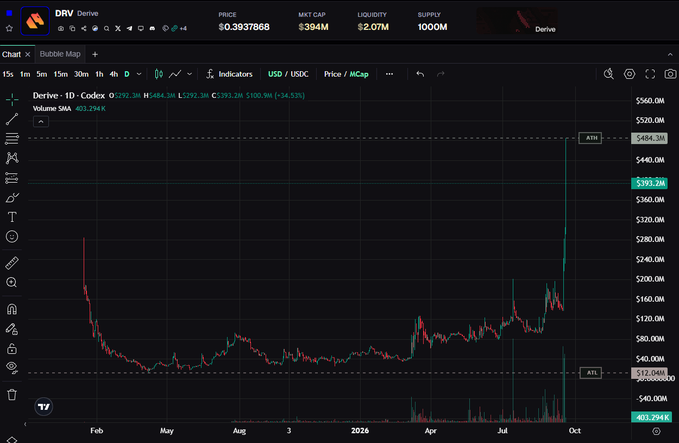Screen dimensions: 679x443
Task: Toggle stay in drawing mode
Action: pos(12,329)
